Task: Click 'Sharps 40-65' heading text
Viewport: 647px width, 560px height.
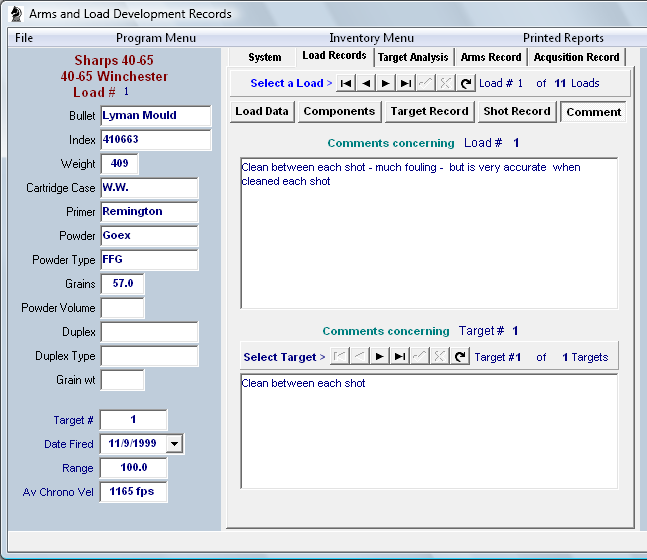Action: coord(114,61)
